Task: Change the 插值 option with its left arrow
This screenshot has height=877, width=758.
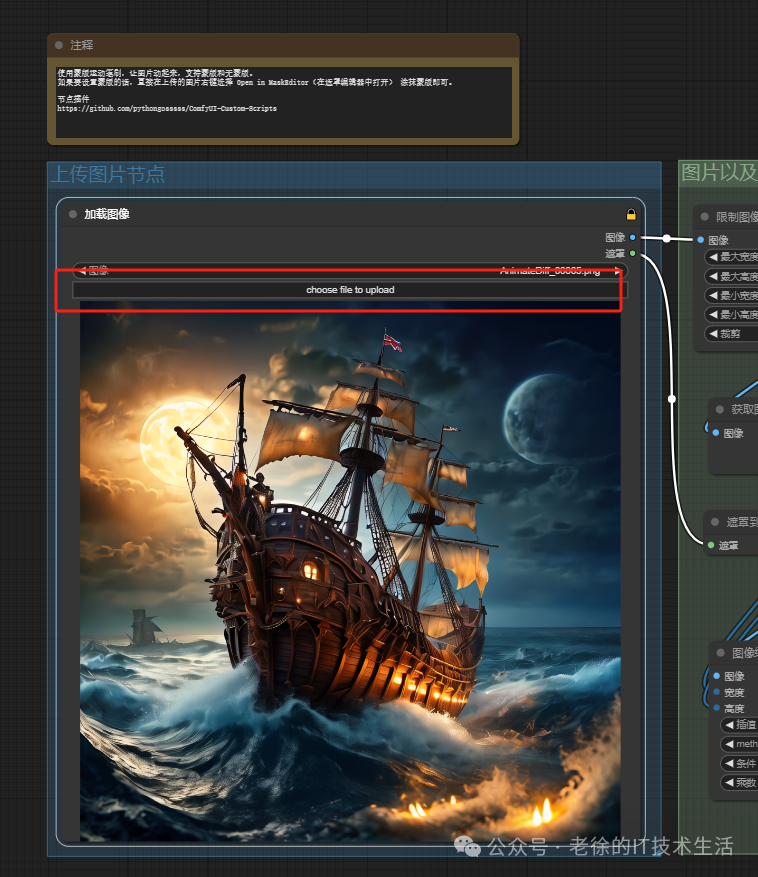Action: pos(729,725)
